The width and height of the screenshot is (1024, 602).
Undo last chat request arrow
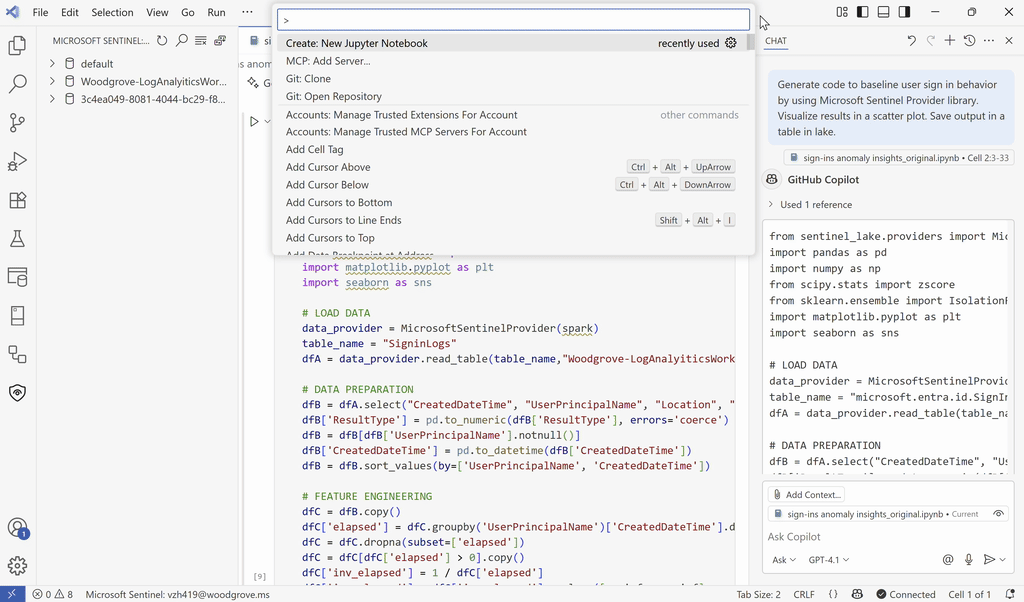(x=911, y=40)
